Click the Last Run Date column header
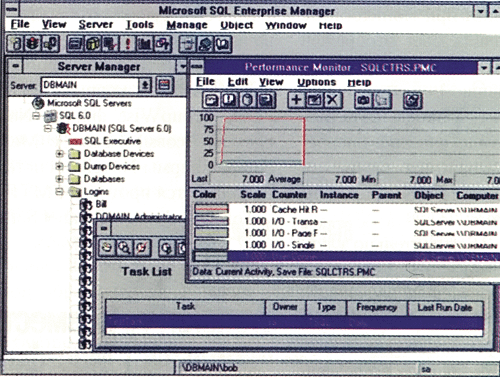Image resolution: width=500 pixels, height=377 pixels. point(445,308)
